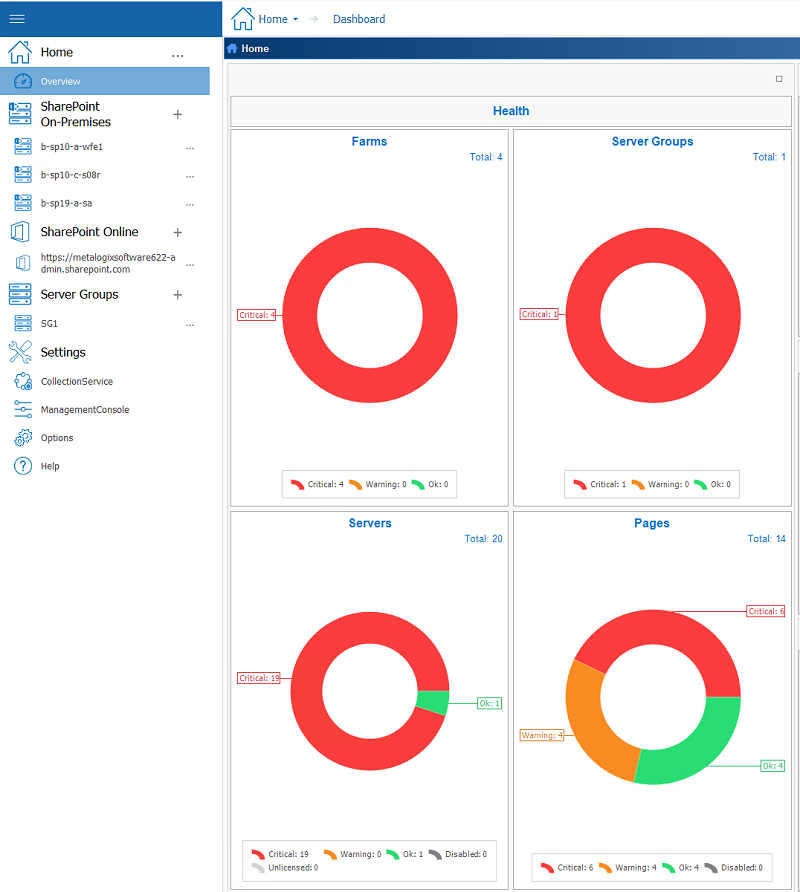Open CollectionService settings icon

point(22,381)
